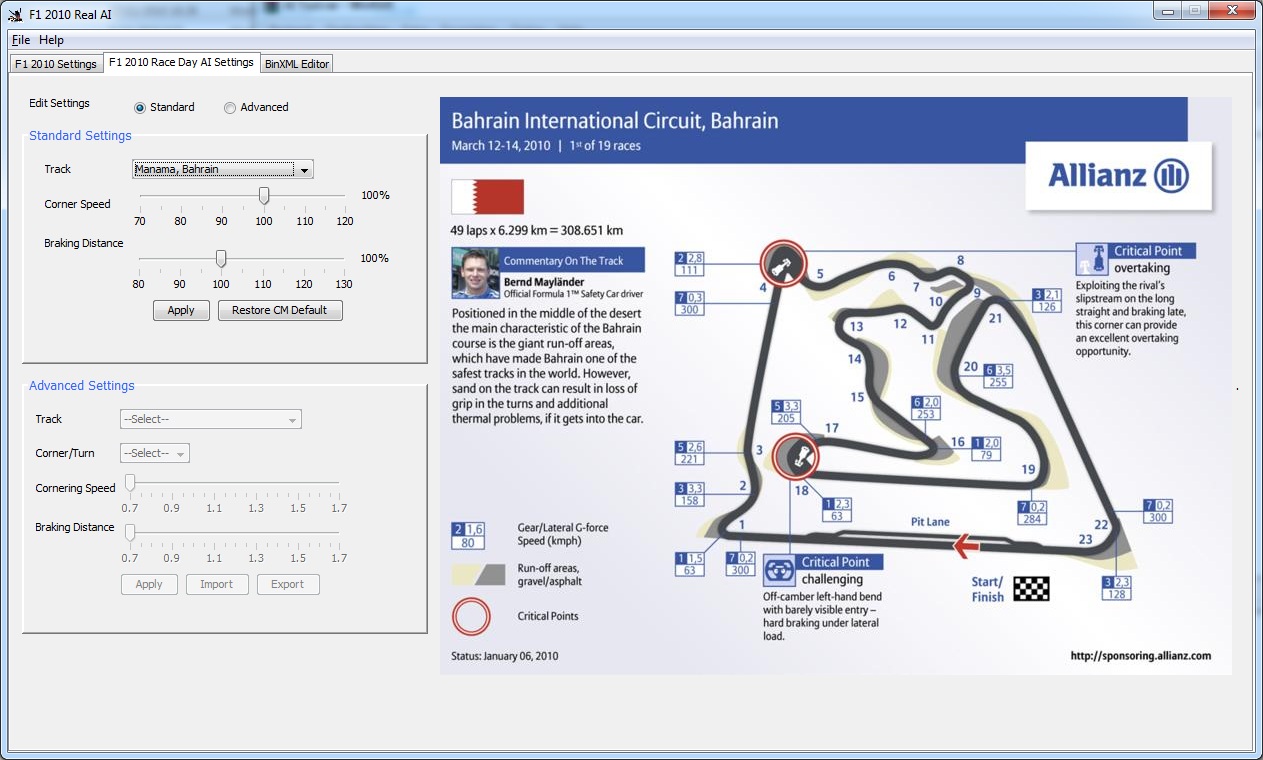Click the red critical point marker near turn 18
Viewport: 1263px width, 760px height.
click(x=797, y=458)
